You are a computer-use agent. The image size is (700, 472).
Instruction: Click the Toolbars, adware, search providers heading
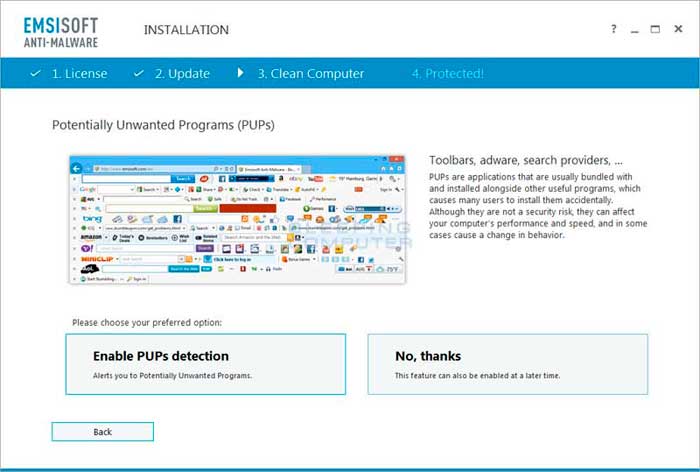coord(526,160)
